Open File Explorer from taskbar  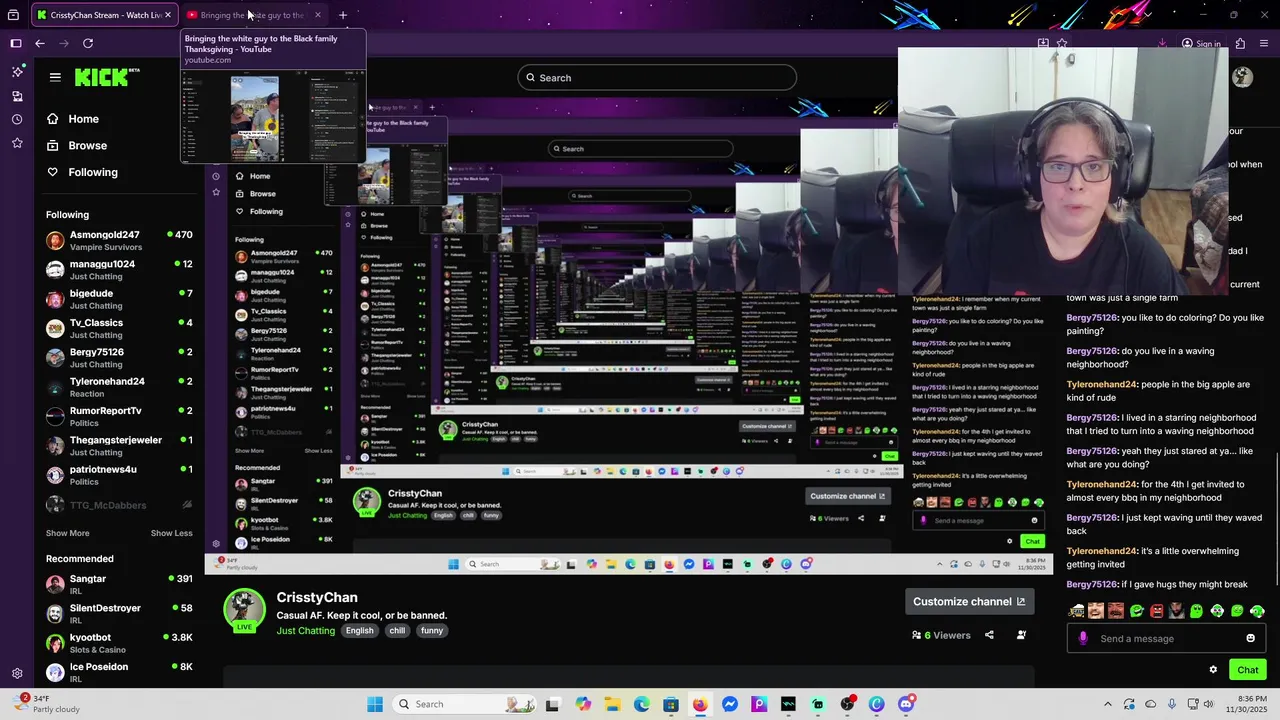(612, 704)
